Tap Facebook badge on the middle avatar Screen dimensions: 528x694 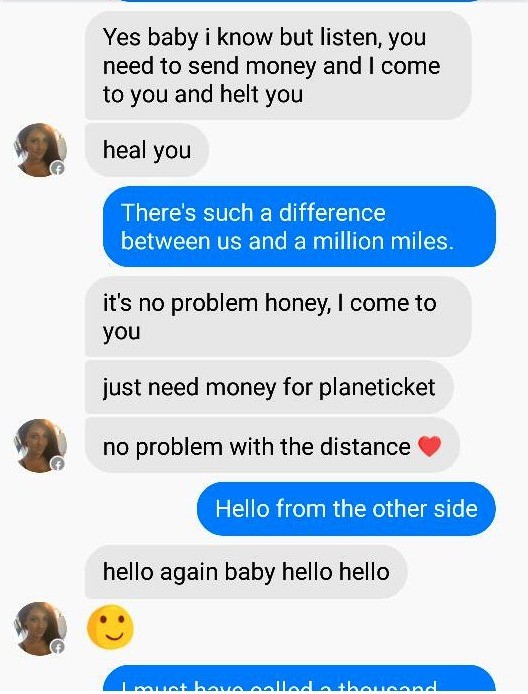click(58, 463)
